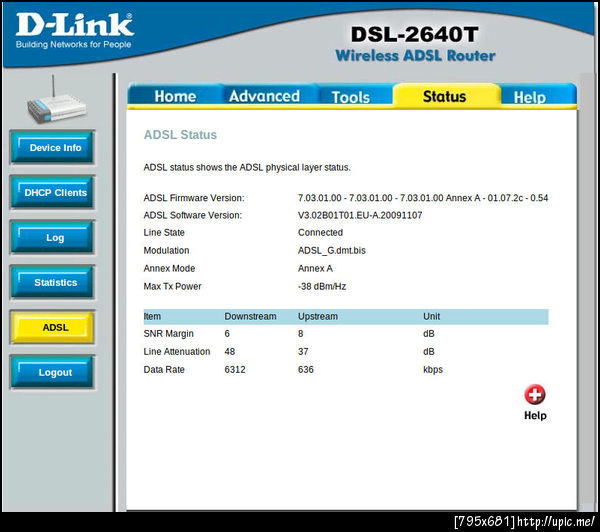Screen dimensions: 600x532
Task: Click the Line Attenuation row label
Action: pos(177,351)
